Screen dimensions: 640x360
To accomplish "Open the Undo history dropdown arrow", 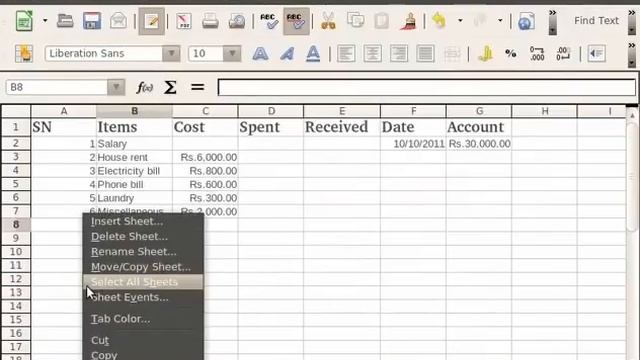I will 460,20.
